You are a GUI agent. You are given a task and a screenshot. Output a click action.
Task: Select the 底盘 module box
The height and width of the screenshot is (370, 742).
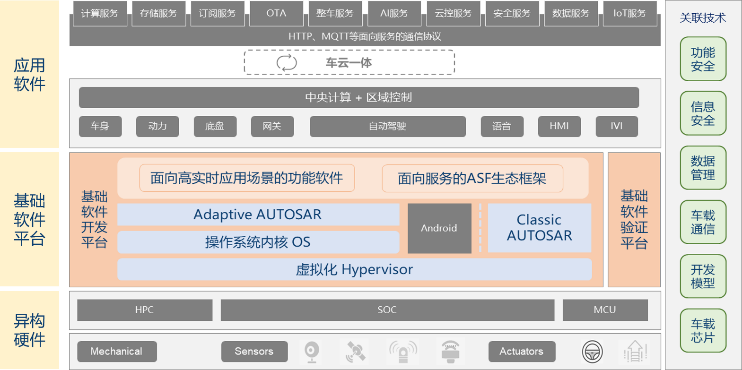(x=215, y=126)
